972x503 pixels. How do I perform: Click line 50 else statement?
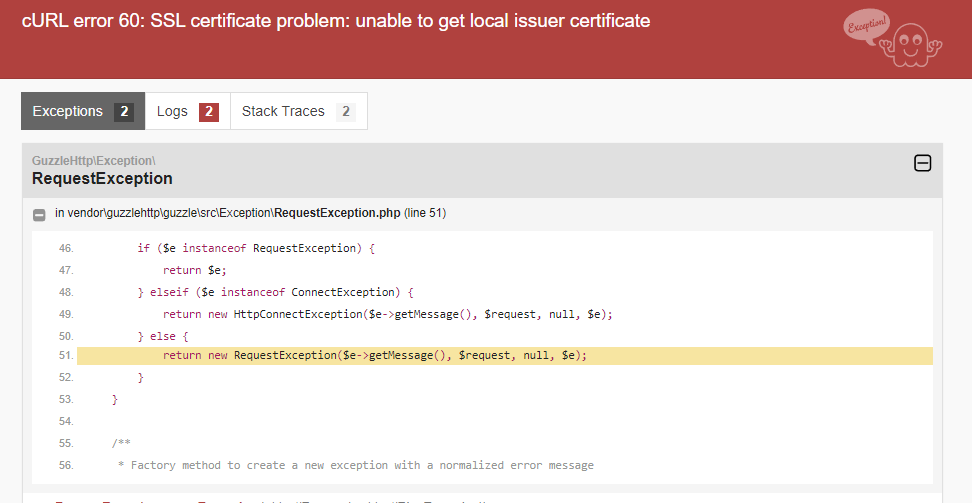[x=163, y=336]
